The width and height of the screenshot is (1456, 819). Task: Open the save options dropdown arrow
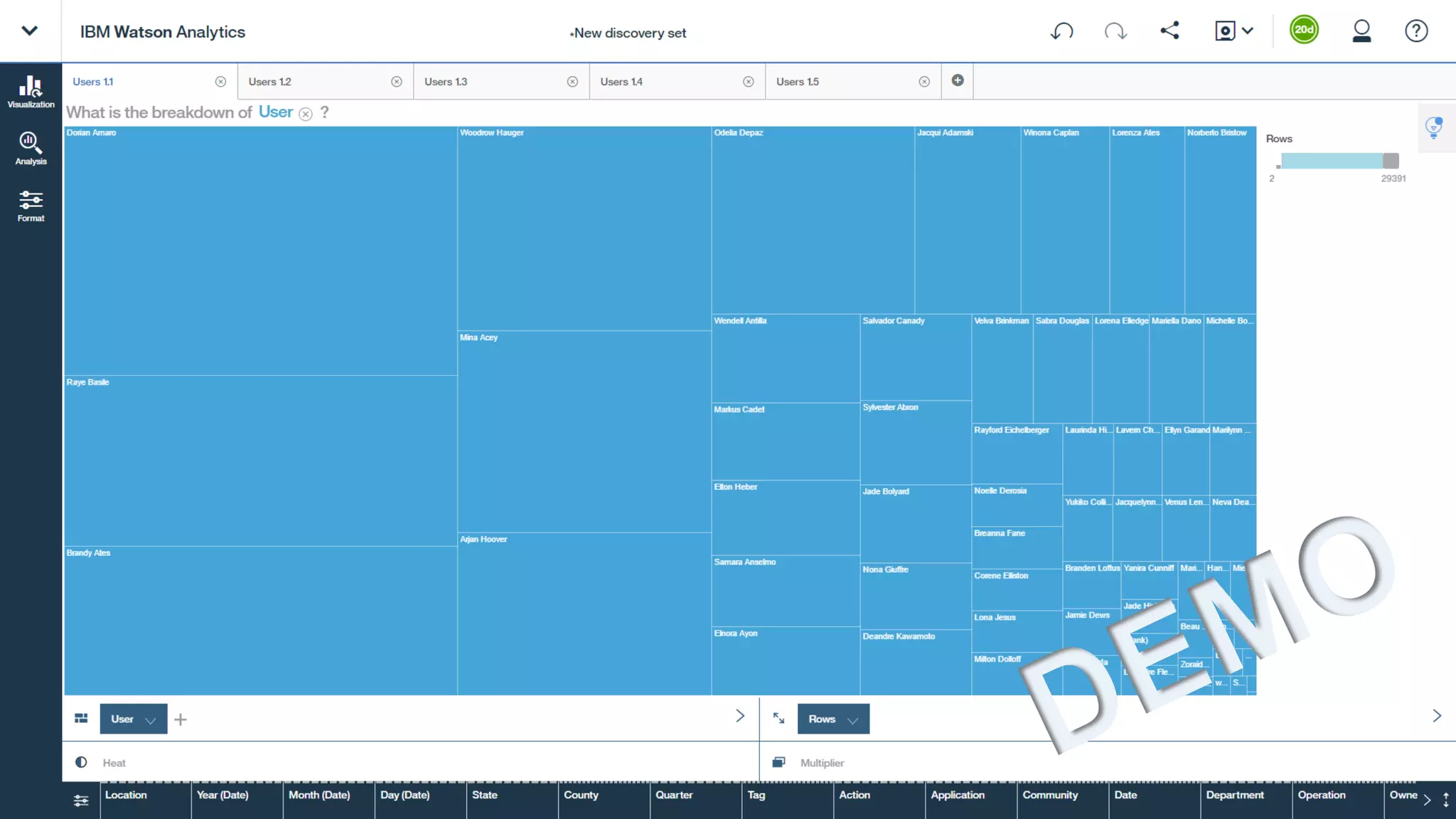[x=1248, y=31]
